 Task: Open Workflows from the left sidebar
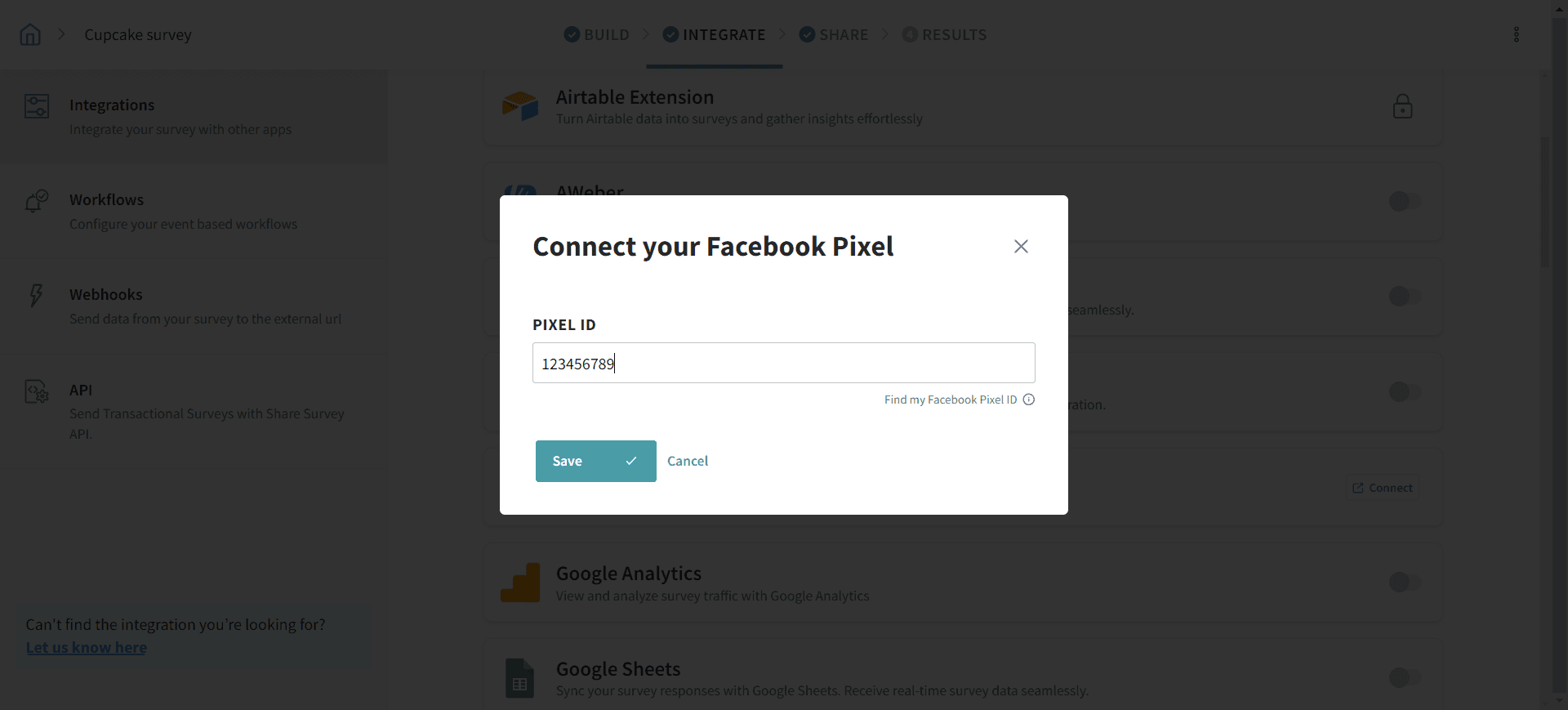click(36, 202)
